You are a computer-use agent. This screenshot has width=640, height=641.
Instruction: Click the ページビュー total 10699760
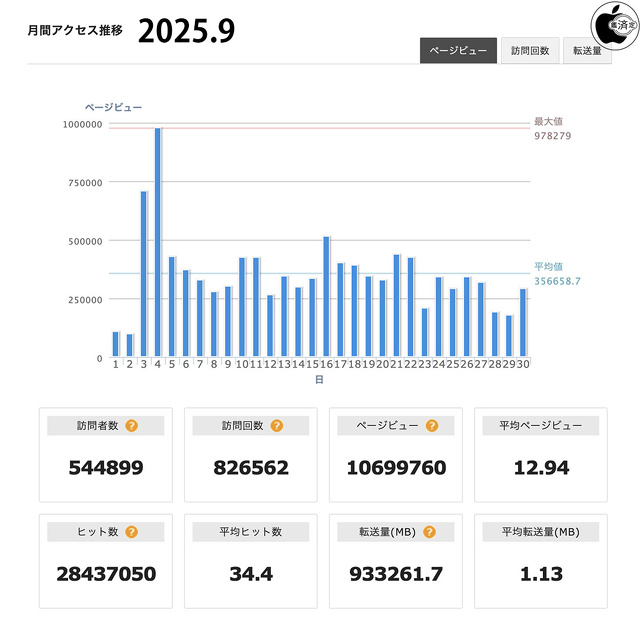[x=395, y=467]
